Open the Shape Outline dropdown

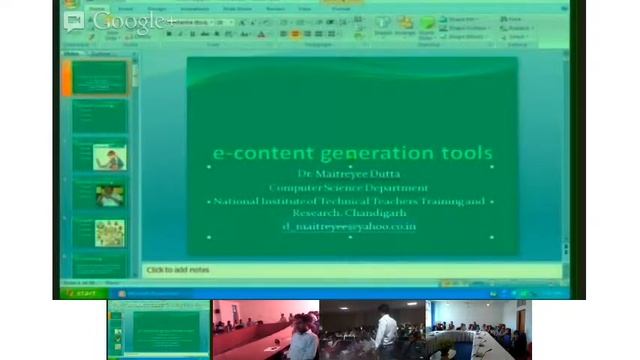464,28
